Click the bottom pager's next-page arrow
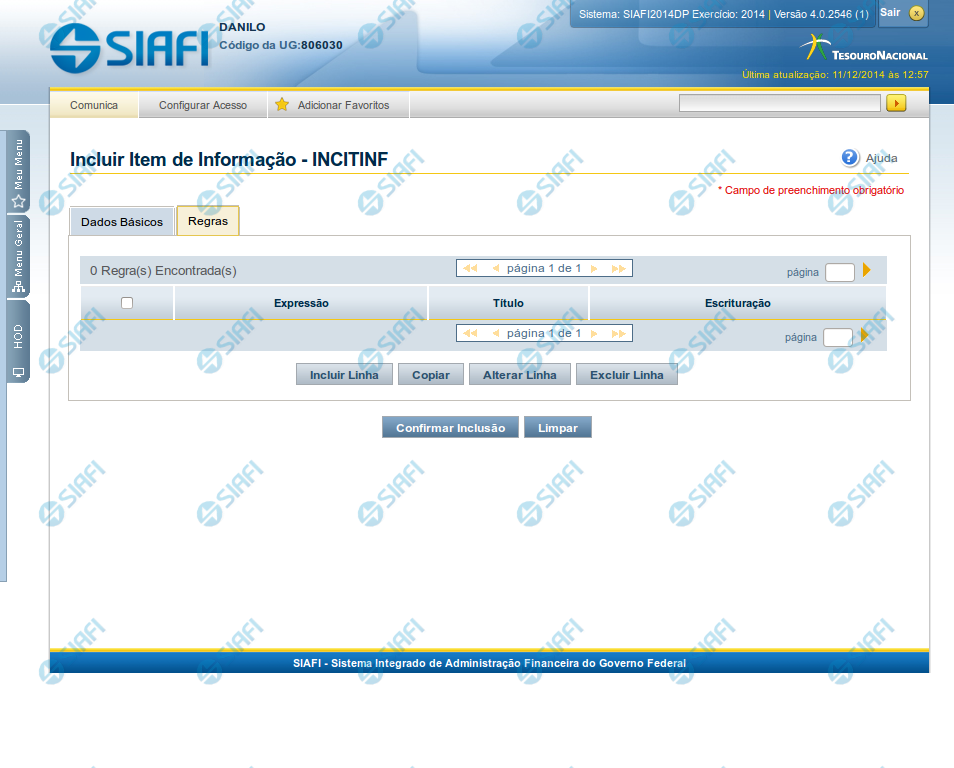The image size is (954, 768). tap(594, 333)
